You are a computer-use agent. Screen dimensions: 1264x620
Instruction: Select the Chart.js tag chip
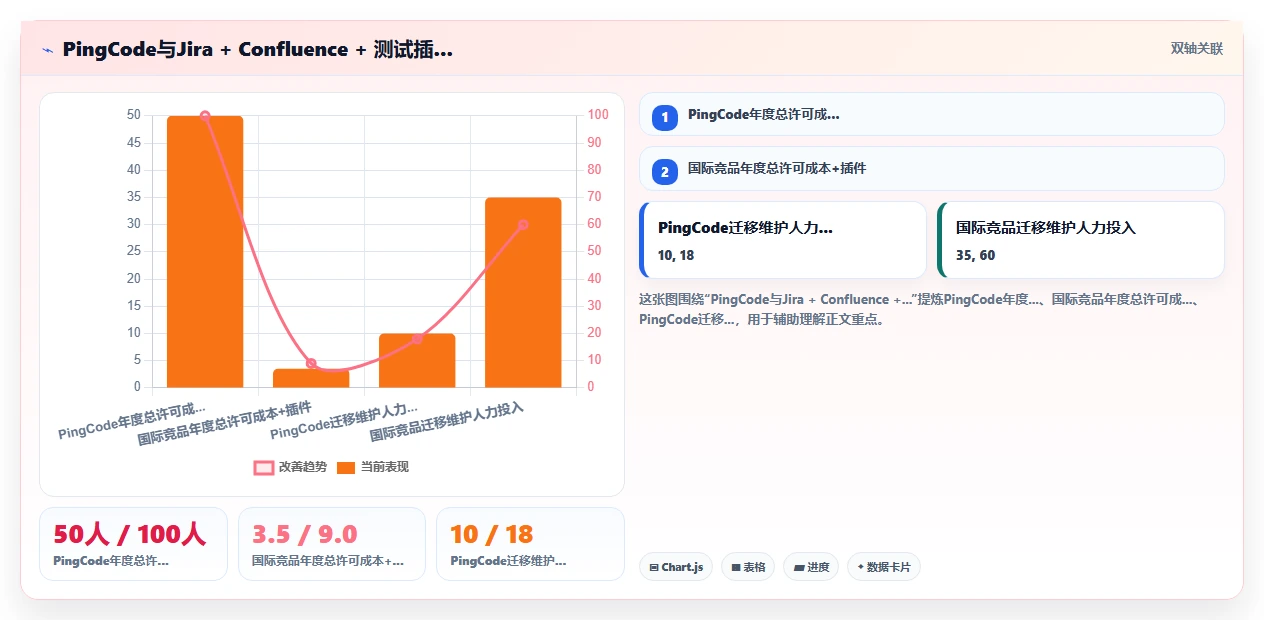coord(676,567)
